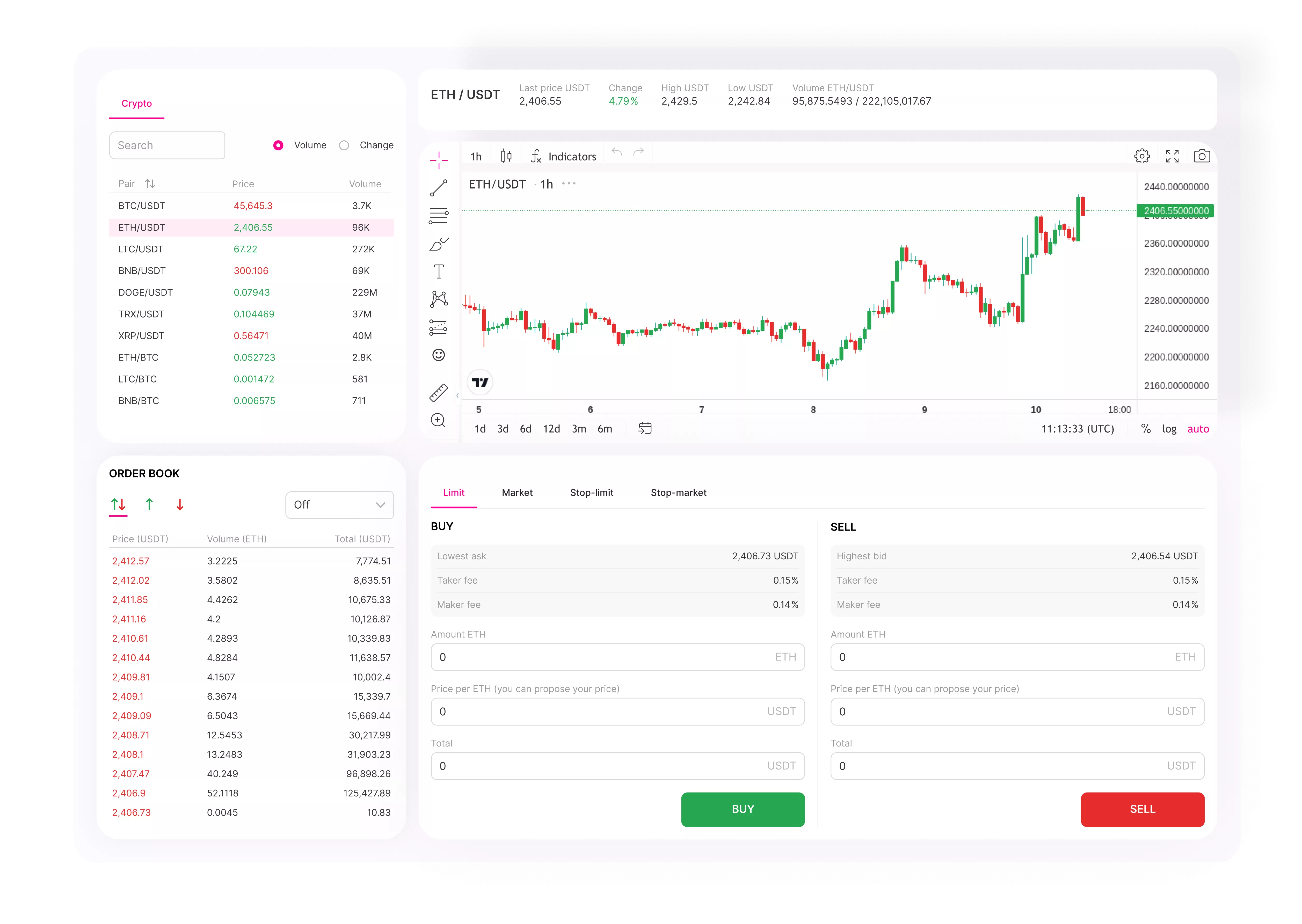Toggle the Order Book grouping Off dropdown
Image resolution: width=1302 pixels, height=924 pixels.
coord(338,504)
